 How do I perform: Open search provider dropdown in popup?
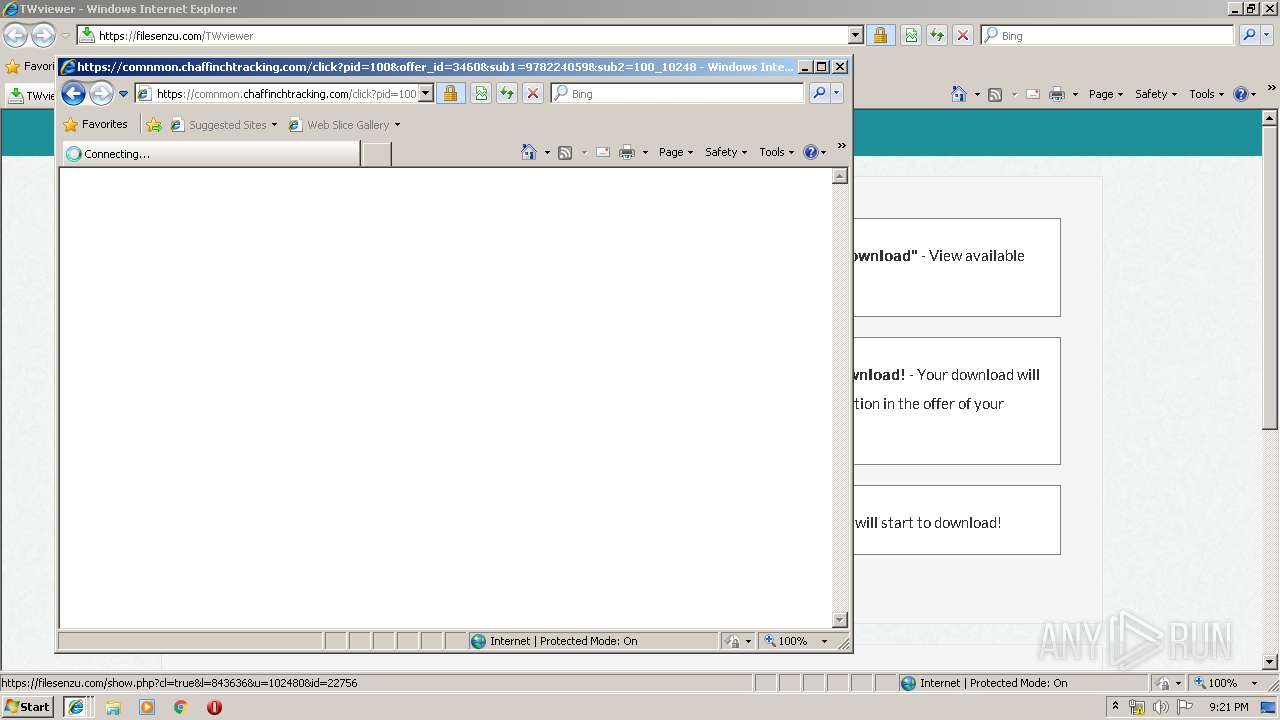click(x=837, y=94)
